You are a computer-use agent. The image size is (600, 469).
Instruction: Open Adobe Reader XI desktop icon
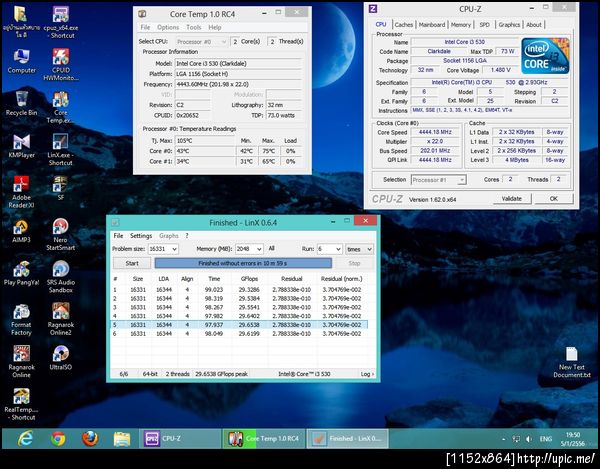[21, 192]
